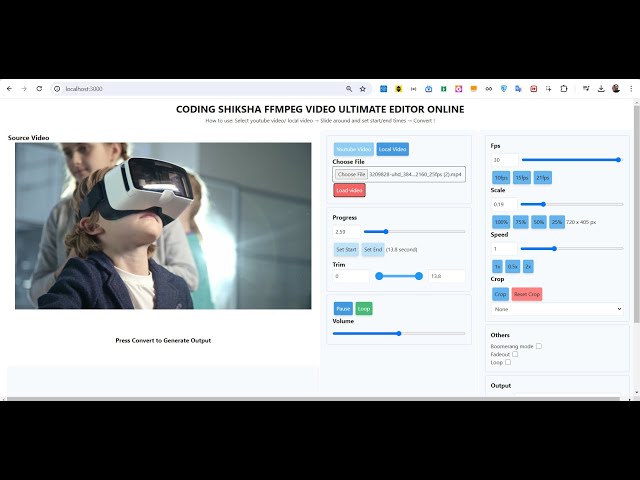Click the Set Start button

[x=346, y=249]
